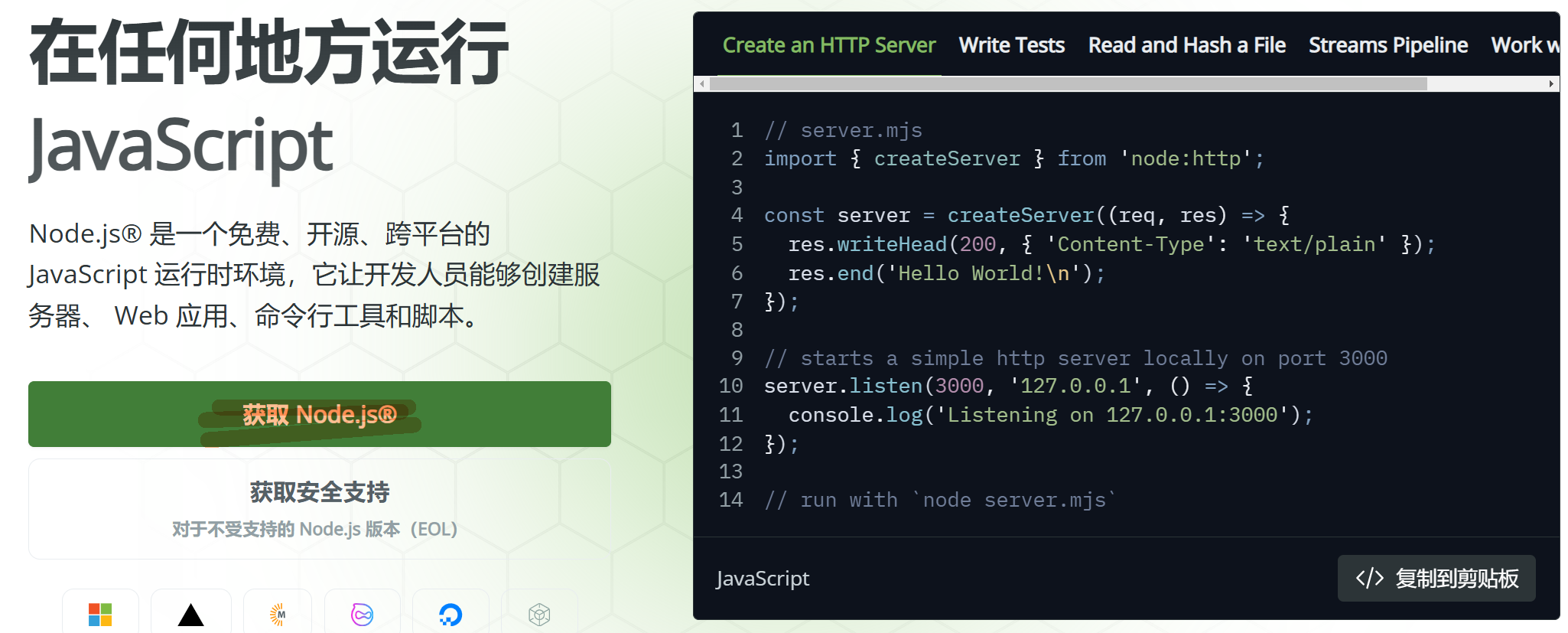Click the scrollbar left arrow in tab strip
Screen dimensions: 1568x633
coord(702,84)
